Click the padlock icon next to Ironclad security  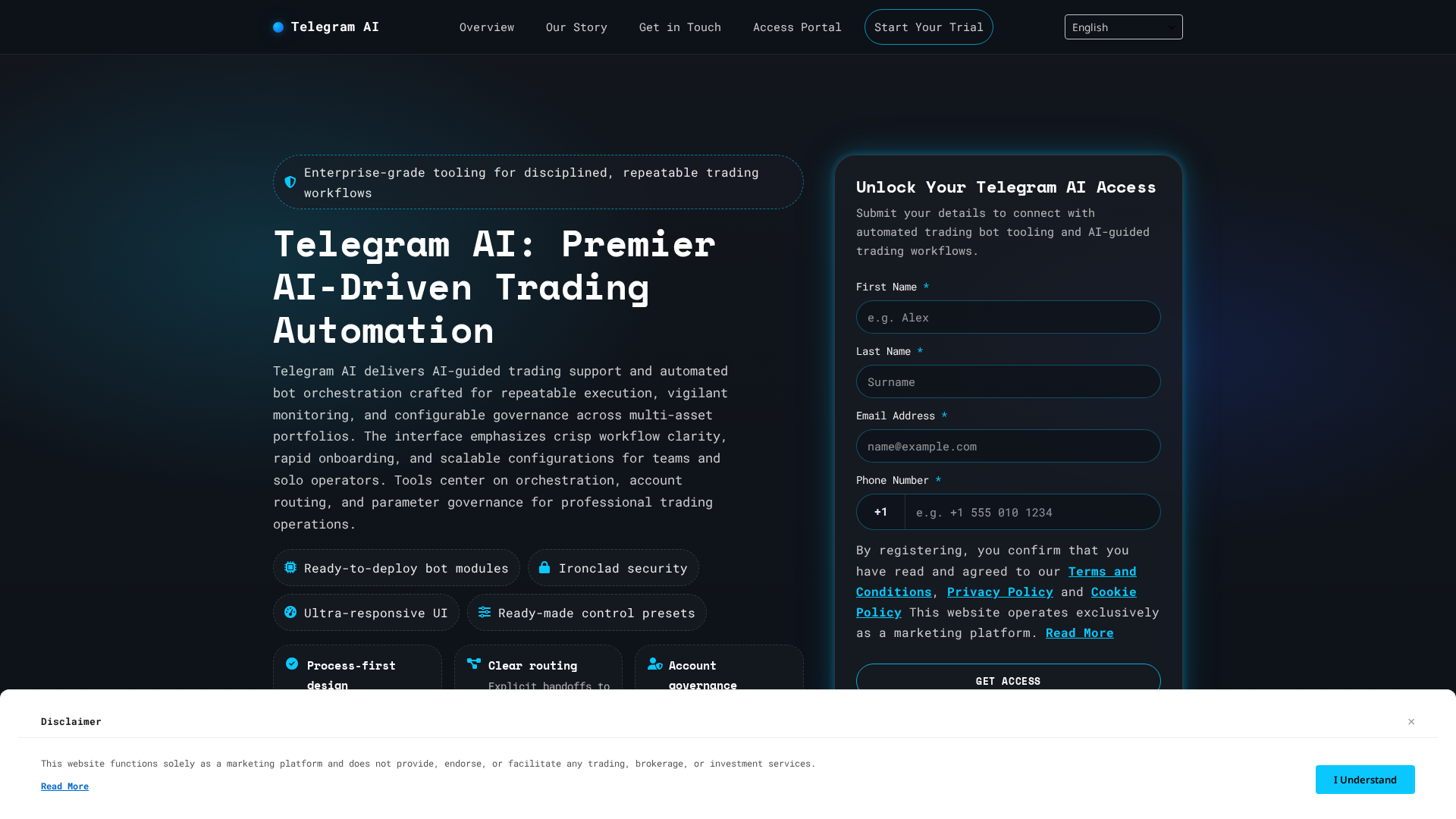(x=544, y=567)
